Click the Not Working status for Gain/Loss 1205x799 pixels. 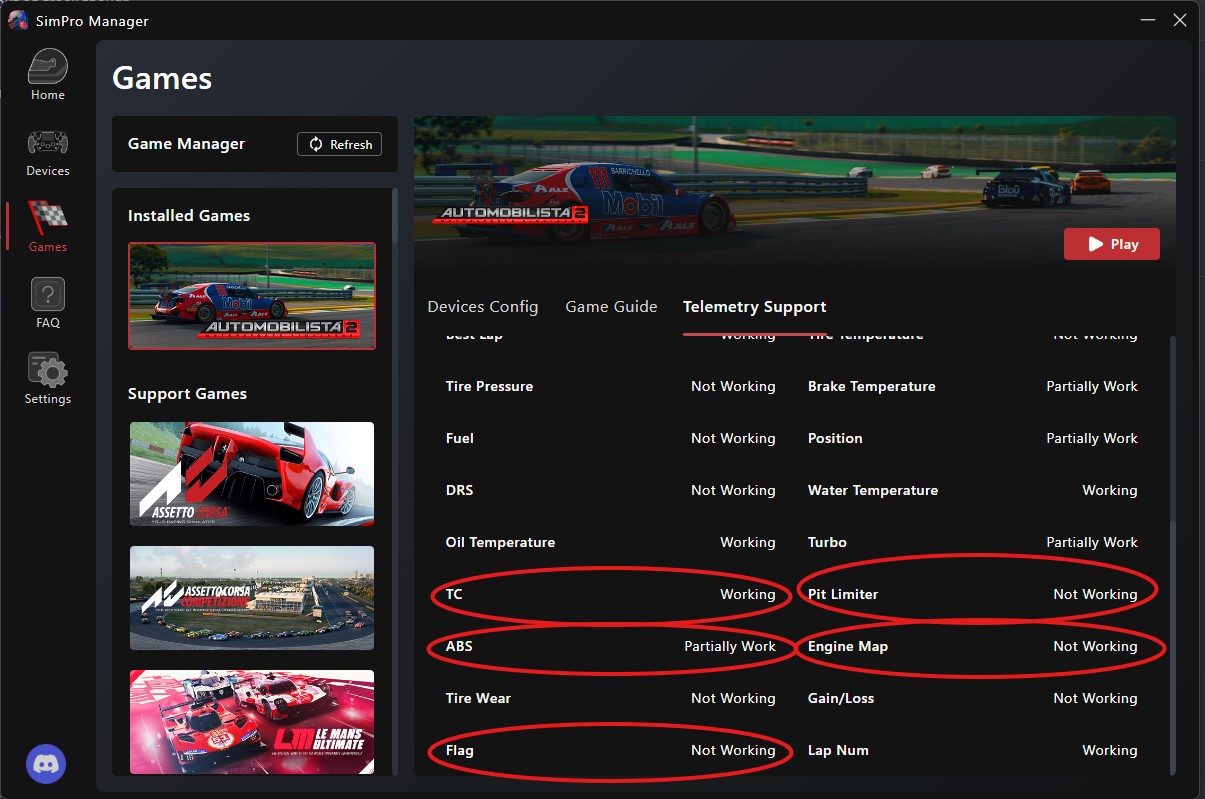pos(1095,698)
